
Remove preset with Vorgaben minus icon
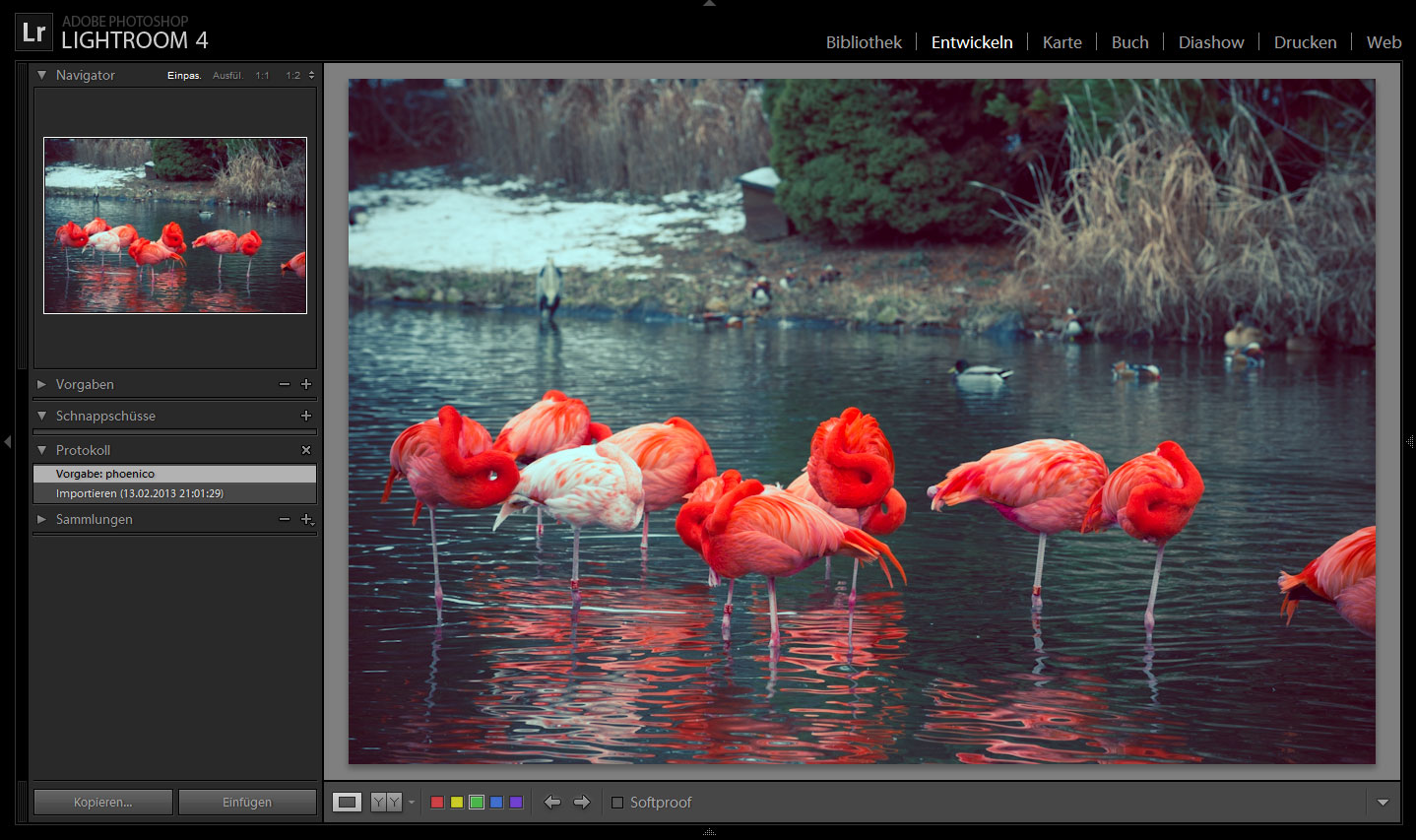coord(285,384)
